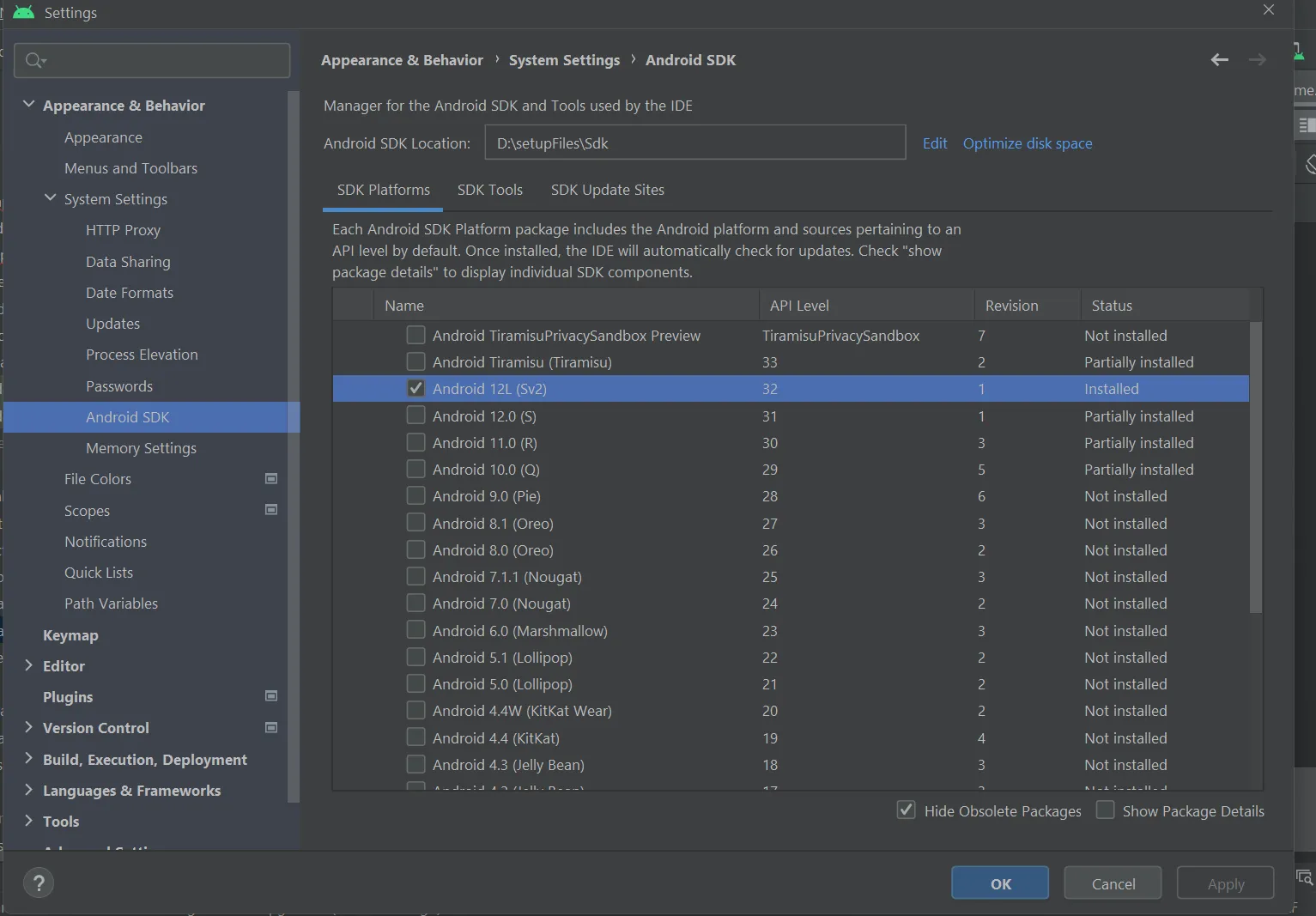
Task: Switch to the SDK Tools tab
Action: [489, 190]
